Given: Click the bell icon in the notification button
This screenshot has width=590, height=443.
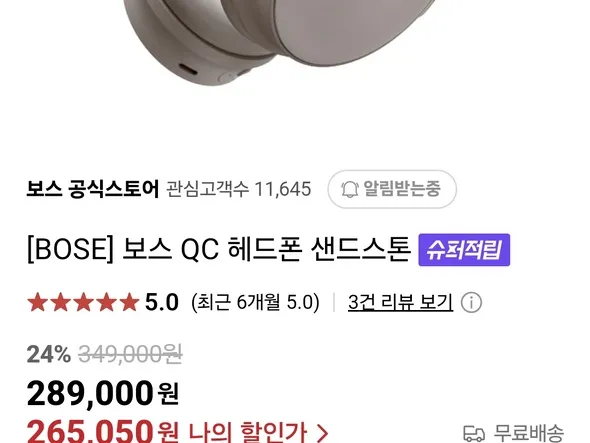Looking at the screenshot, I should click(350, 189).
